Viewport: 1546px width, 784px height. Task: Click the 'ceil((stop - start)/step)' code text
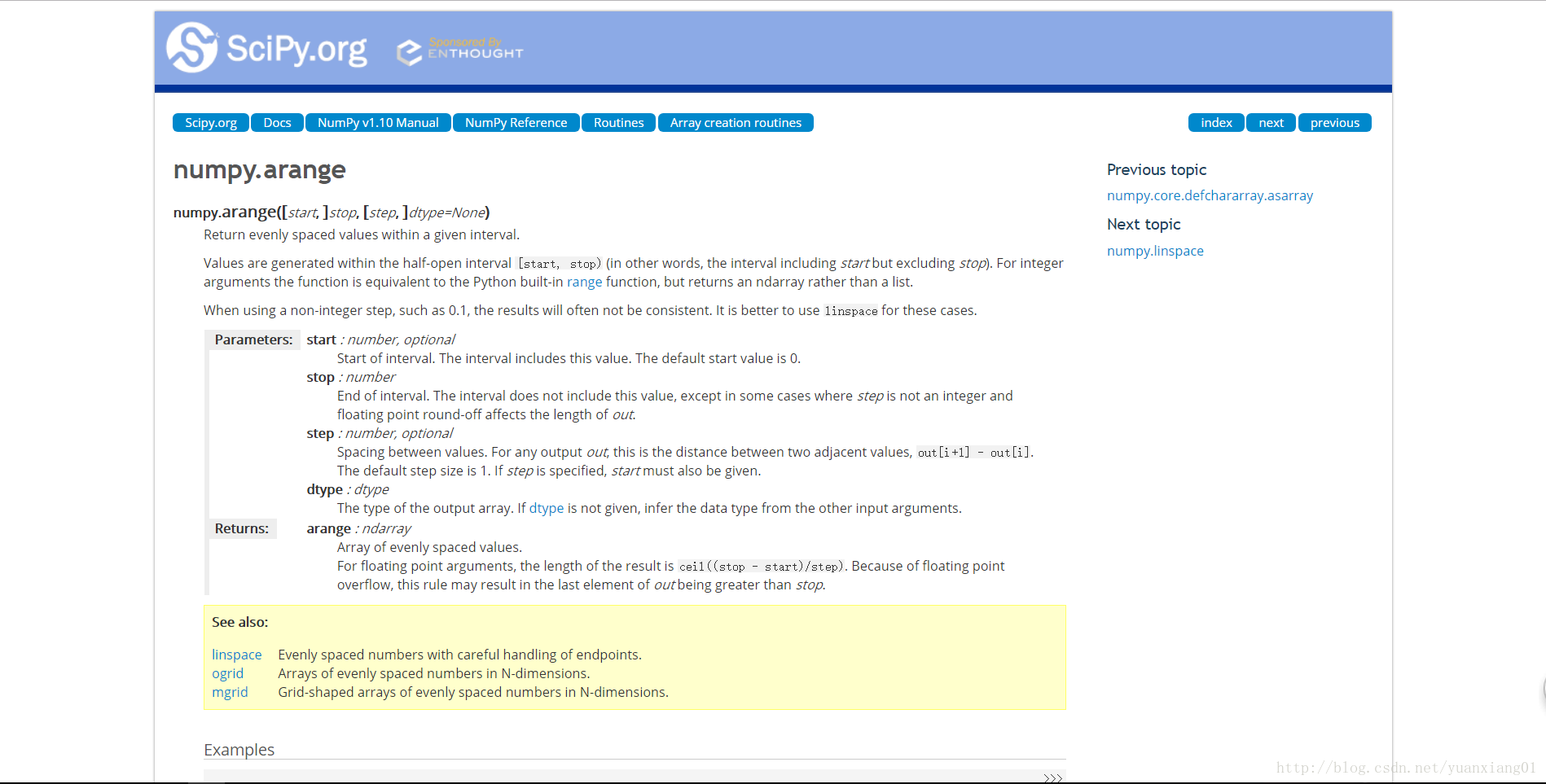(x=760, y=567)
